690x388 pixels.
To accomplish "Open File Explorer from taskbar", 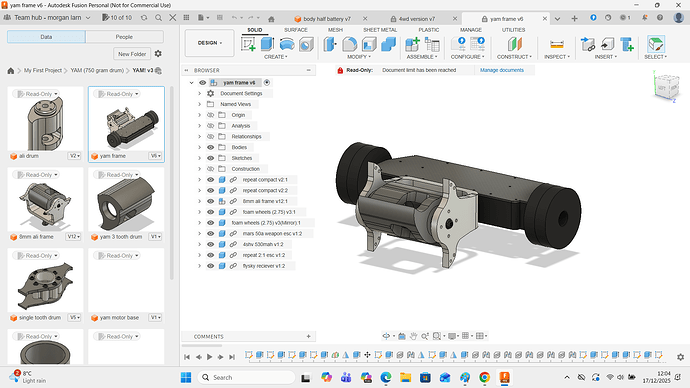I will pos(405,377).
